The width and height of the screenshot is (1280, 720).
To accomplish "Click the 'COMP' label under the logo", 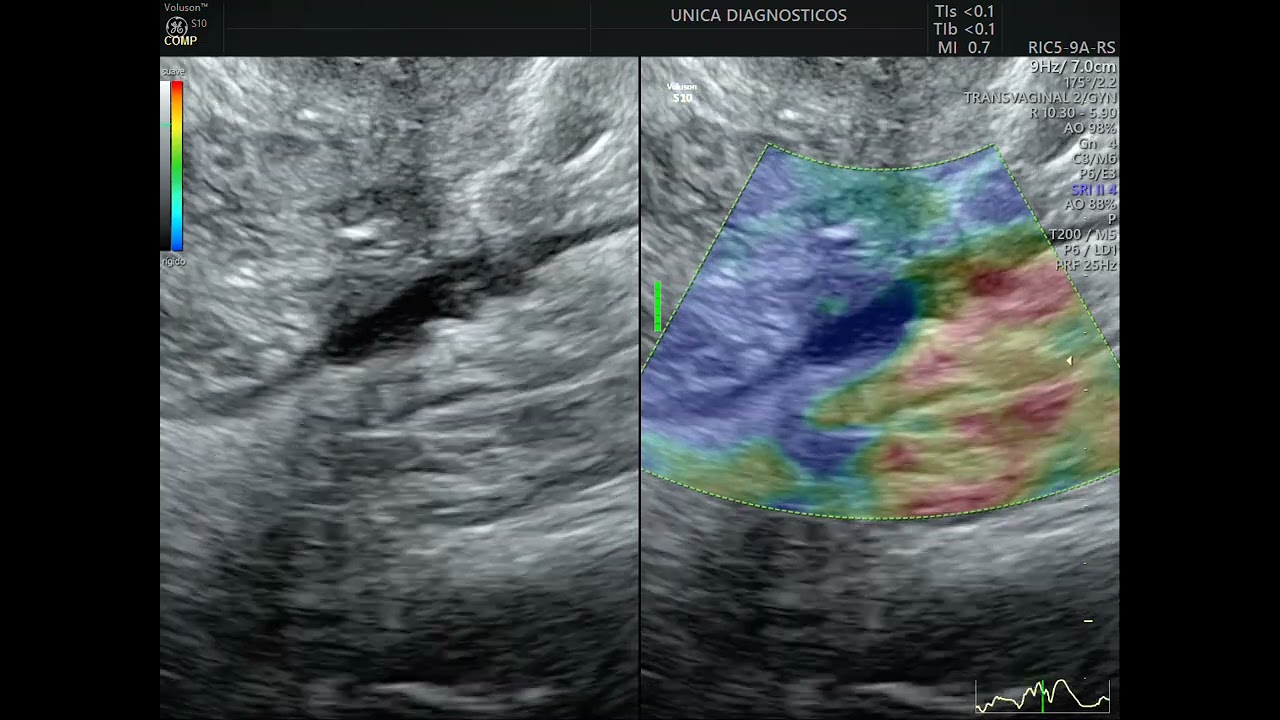I will click(x=181, y=41).
